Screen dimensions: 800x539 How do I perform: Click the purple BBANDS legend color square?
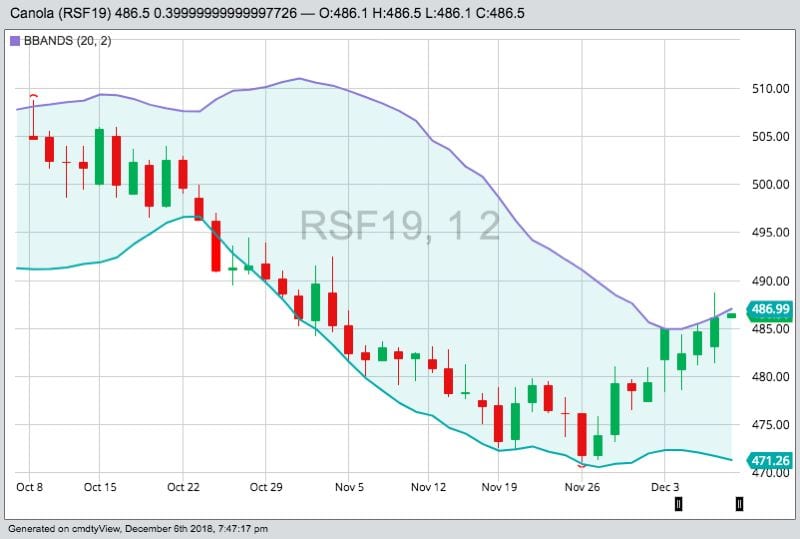[15, 41]
